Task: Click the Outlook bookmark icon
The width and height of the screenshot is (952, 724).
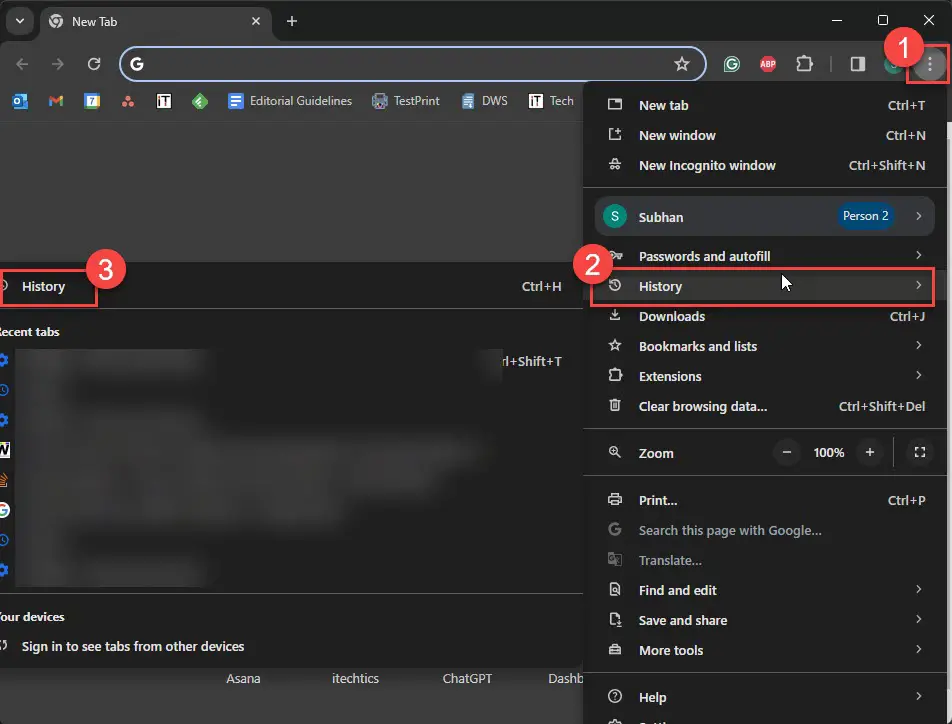Action: (19, 100)
